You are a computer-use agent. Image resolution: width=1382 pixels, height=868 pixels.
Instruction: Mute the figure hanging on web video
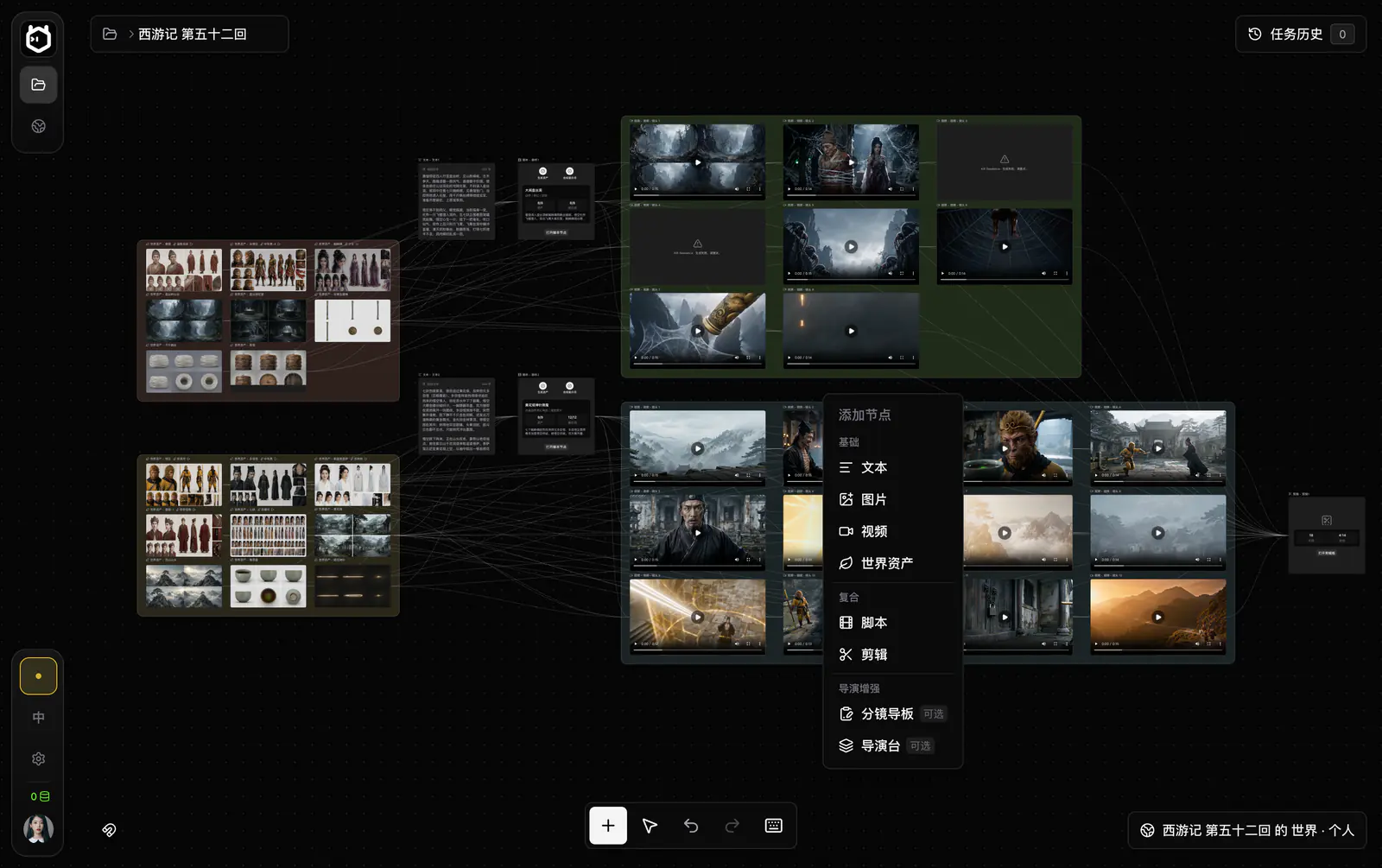click(1043, 274)
